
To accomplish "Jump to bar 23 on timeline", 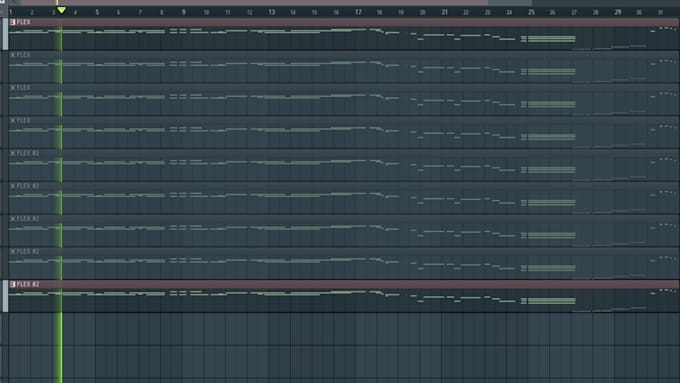I will tap(487, 12).
